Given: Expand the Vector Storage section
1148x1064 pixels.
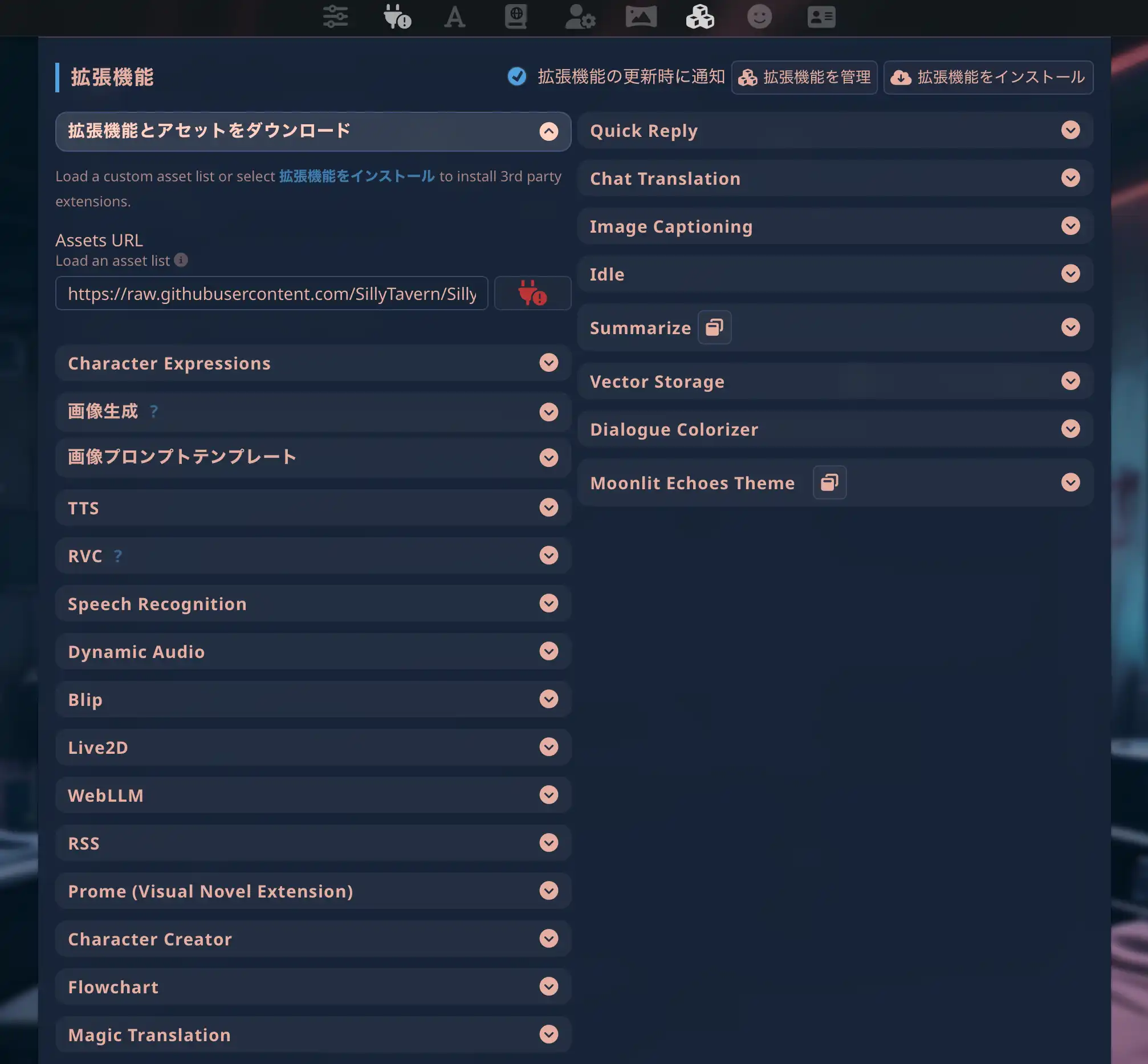Looking at the screenshot, I should pyautogui.click(x=1070, y=381).
